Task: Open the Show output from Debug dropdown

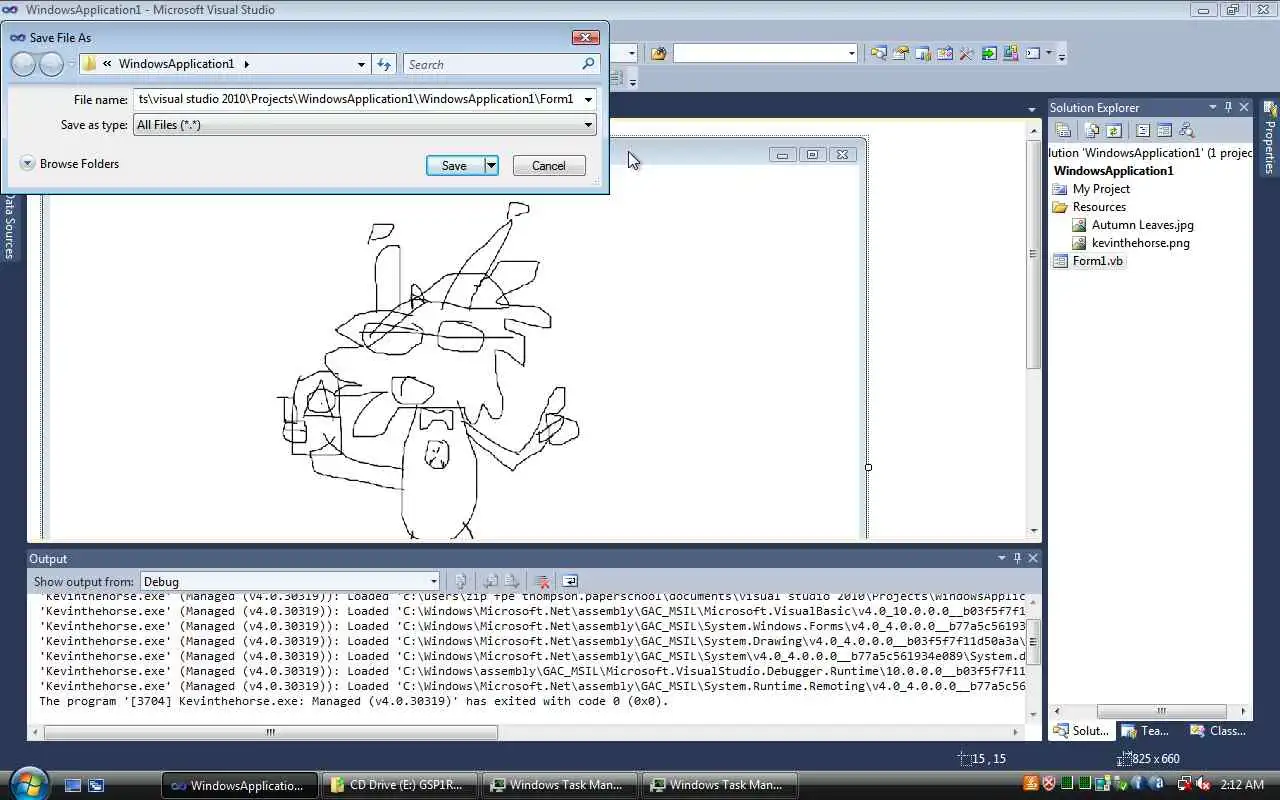Action: point(290,581)
